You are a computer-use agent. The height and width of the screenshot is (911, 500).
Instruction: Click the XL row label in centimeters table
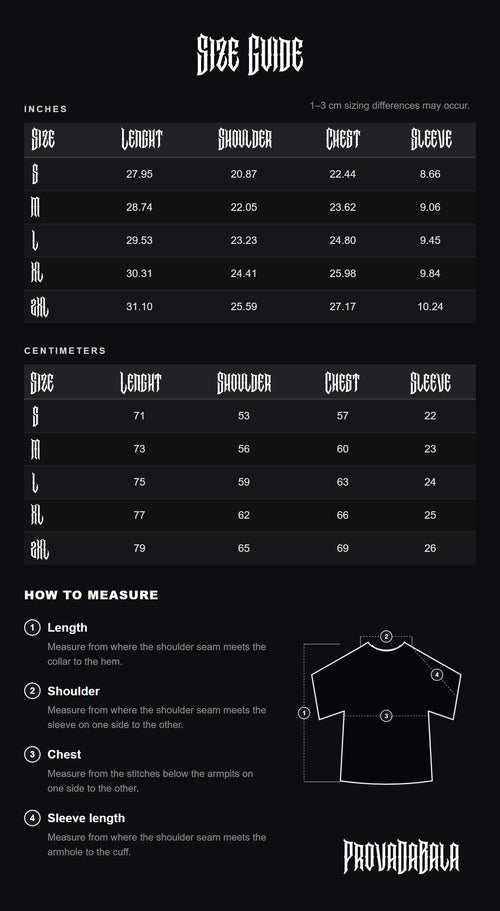(x=37, y=515)
